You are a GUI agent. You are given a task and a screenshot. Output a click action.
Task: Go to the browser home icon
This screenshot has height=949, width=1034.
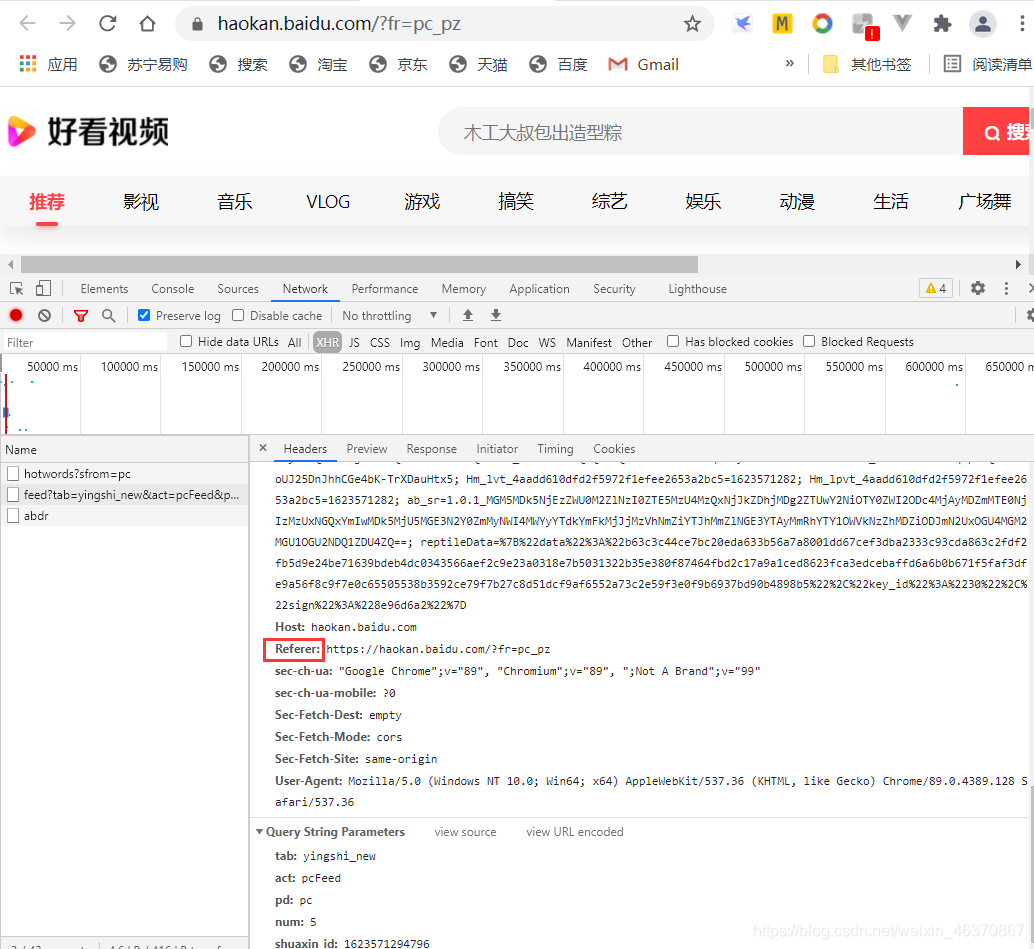147,24
